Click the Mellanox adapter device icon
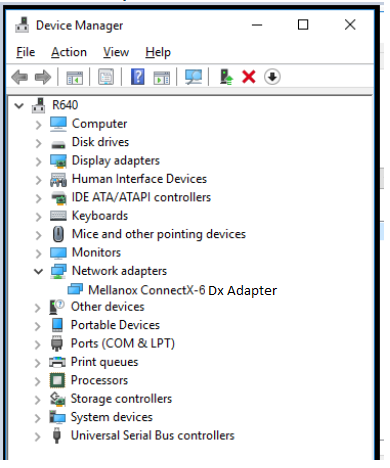The height and width of the screenshot is (468, 390). (x=75, y=289)
